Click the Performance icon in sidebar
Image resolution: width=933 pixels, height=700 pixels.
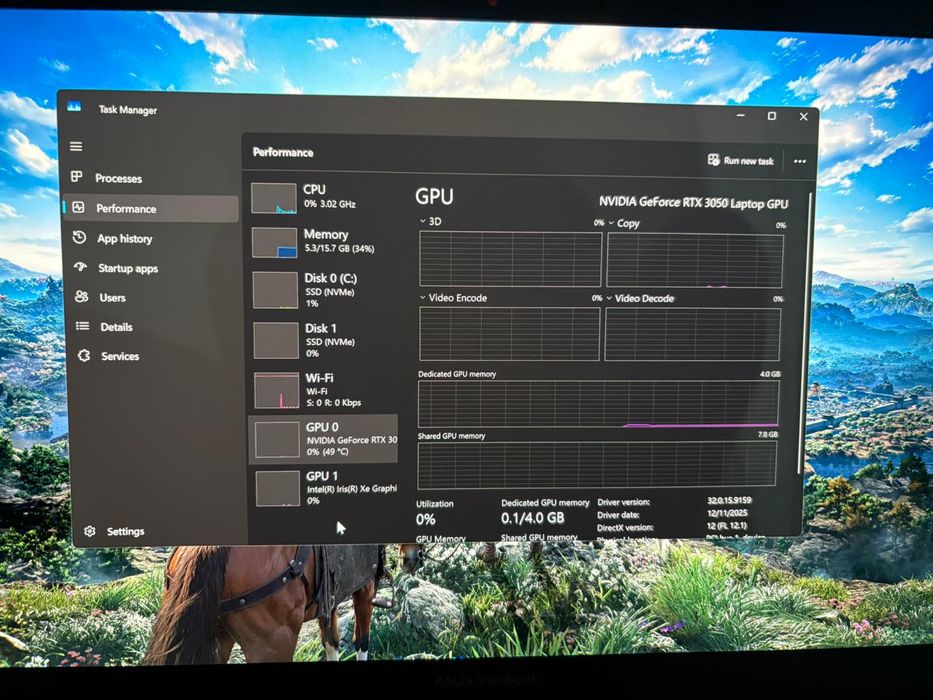tap(78, 207)
